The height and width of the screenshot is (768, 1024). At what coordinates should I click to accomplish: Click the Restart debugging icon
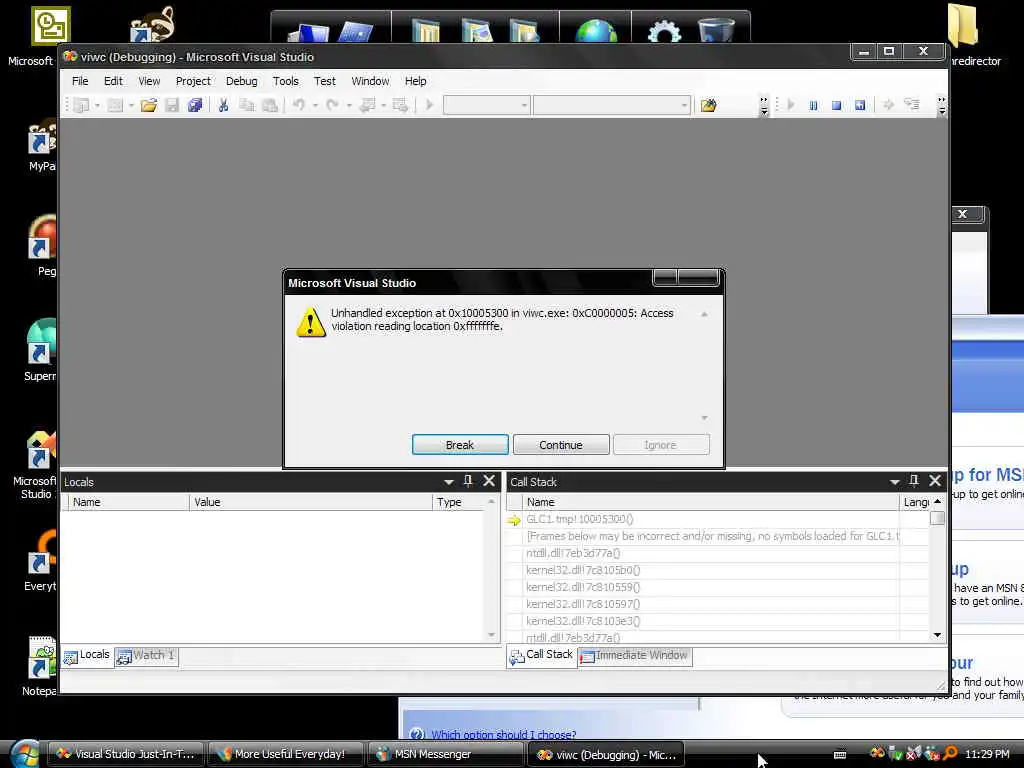pos(860,105)
